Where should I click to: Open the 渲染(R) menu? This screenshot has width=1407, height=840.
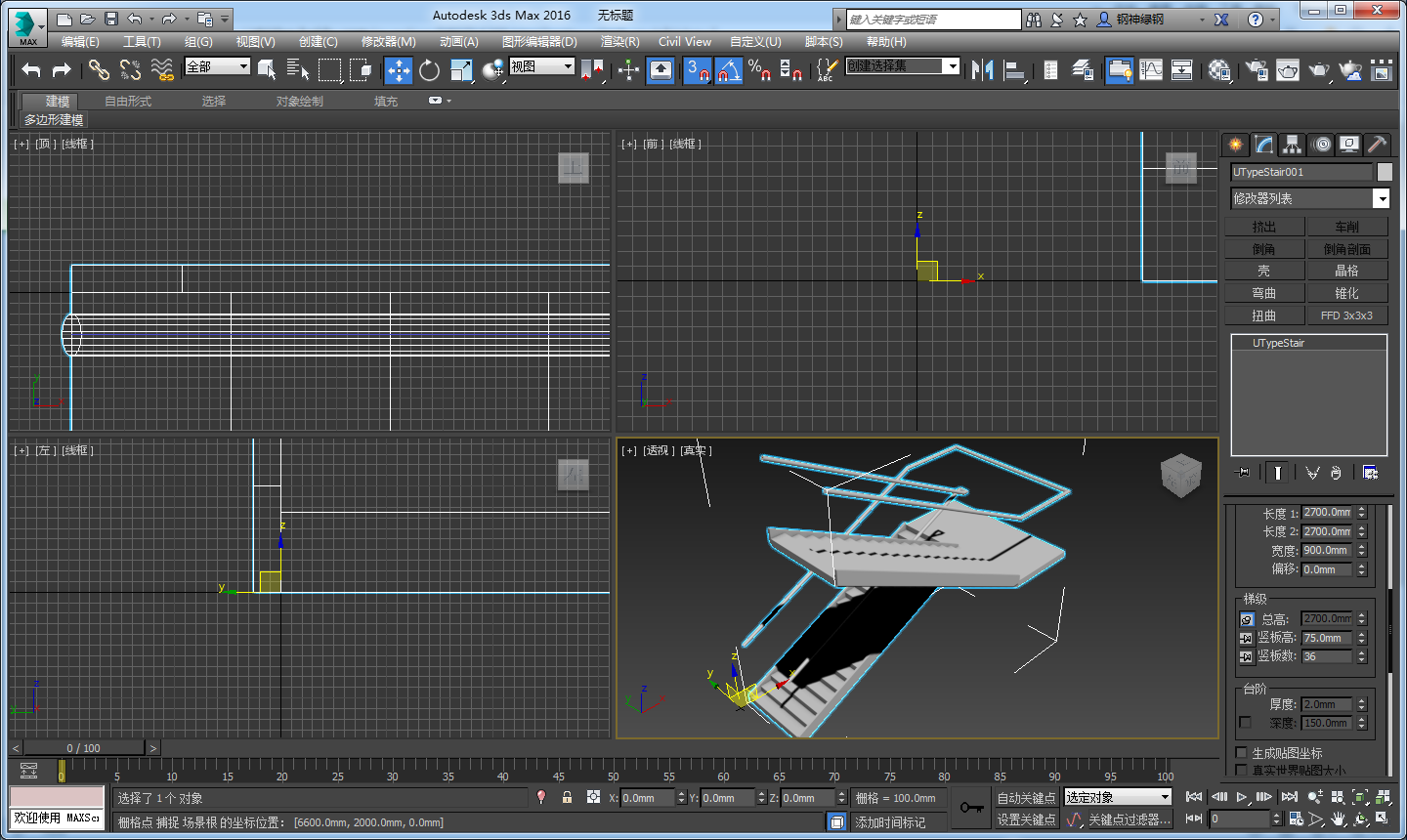pos(619,41)
